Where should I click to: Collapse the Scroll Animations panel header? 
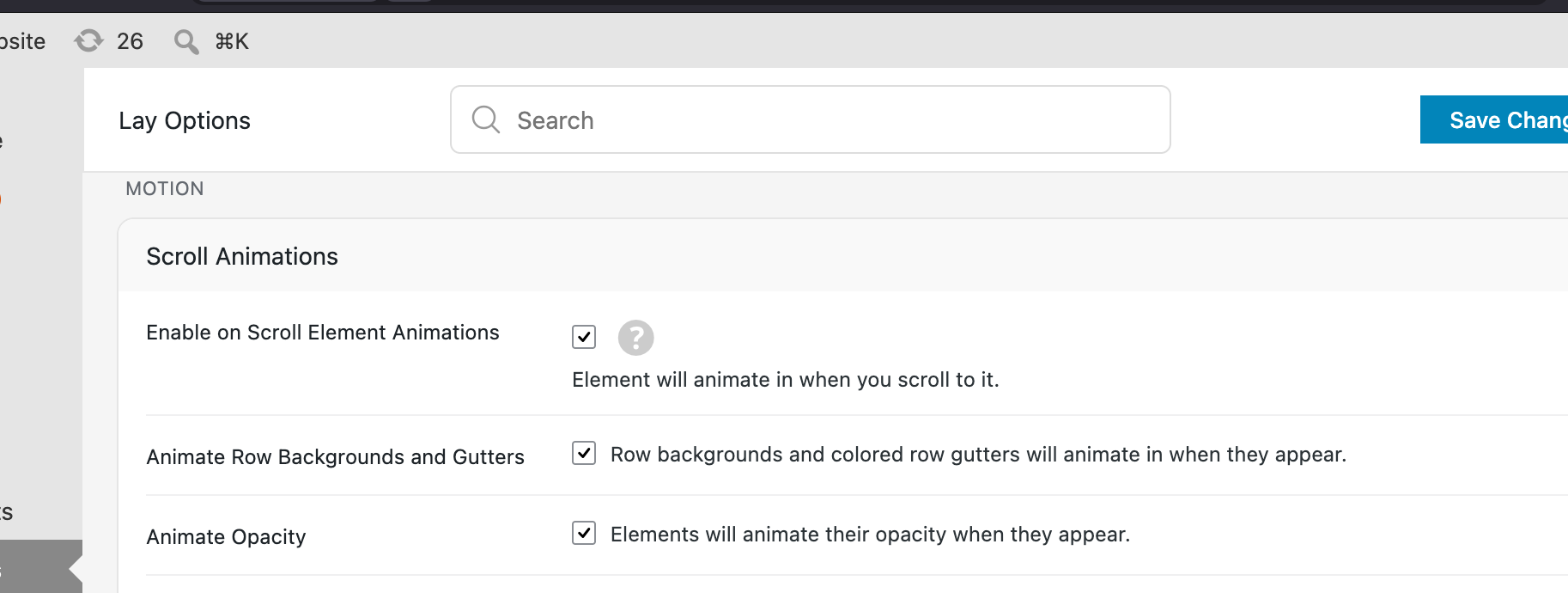pos(843,256)
